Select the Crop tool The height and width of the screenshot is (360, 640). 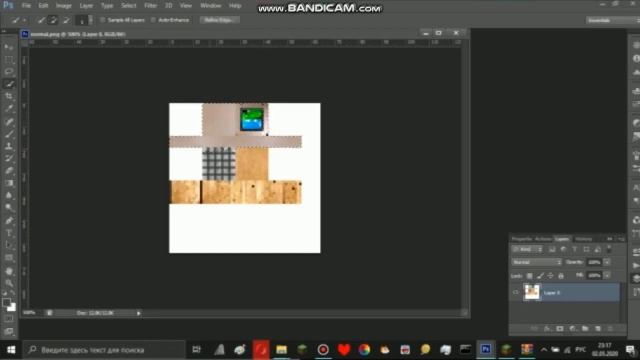pos(9,96)
